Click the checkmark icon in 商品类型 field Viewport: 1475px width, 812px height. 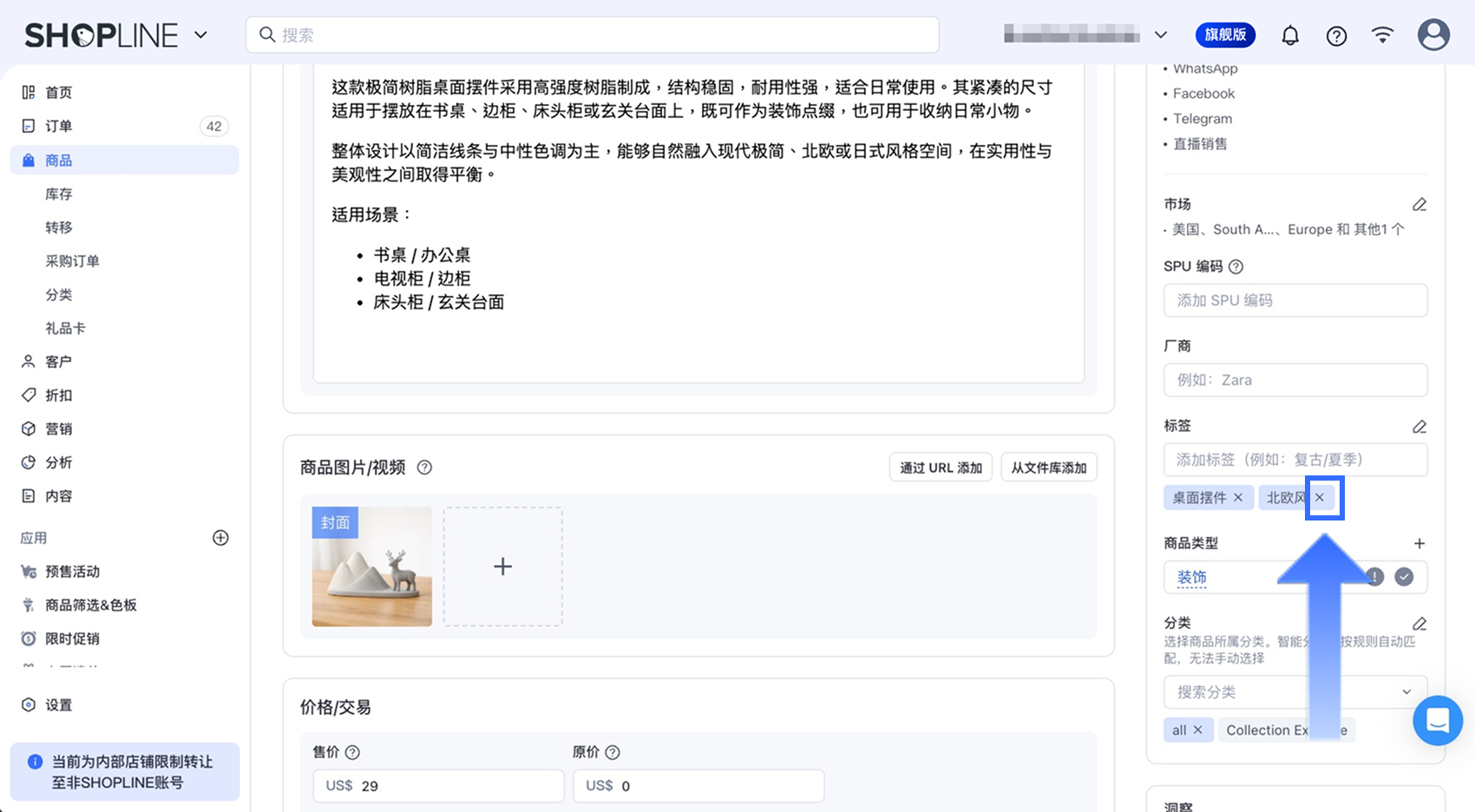[1404, 577]
